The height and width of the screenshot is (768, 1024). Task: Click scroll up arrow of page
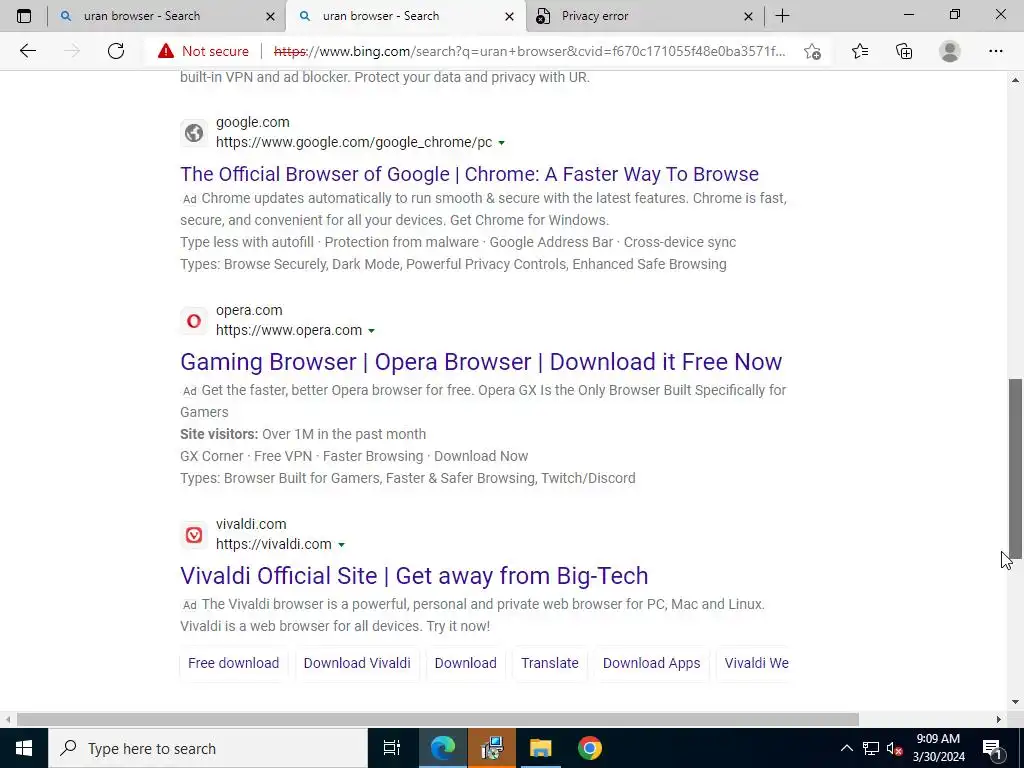(x=1015, y=80)
